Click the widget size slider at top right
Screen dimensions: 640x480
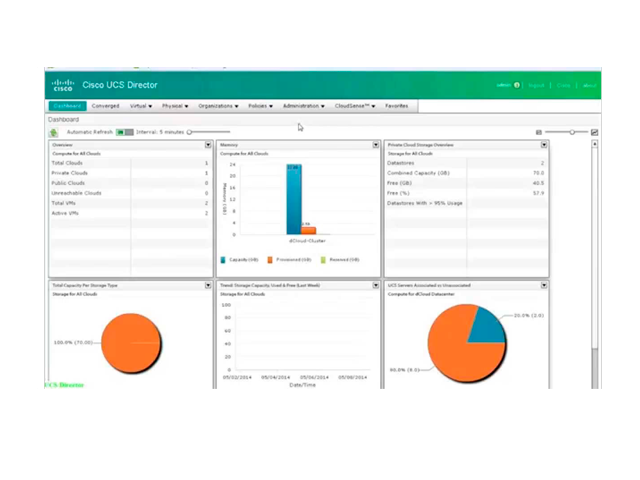coord(572,132)
